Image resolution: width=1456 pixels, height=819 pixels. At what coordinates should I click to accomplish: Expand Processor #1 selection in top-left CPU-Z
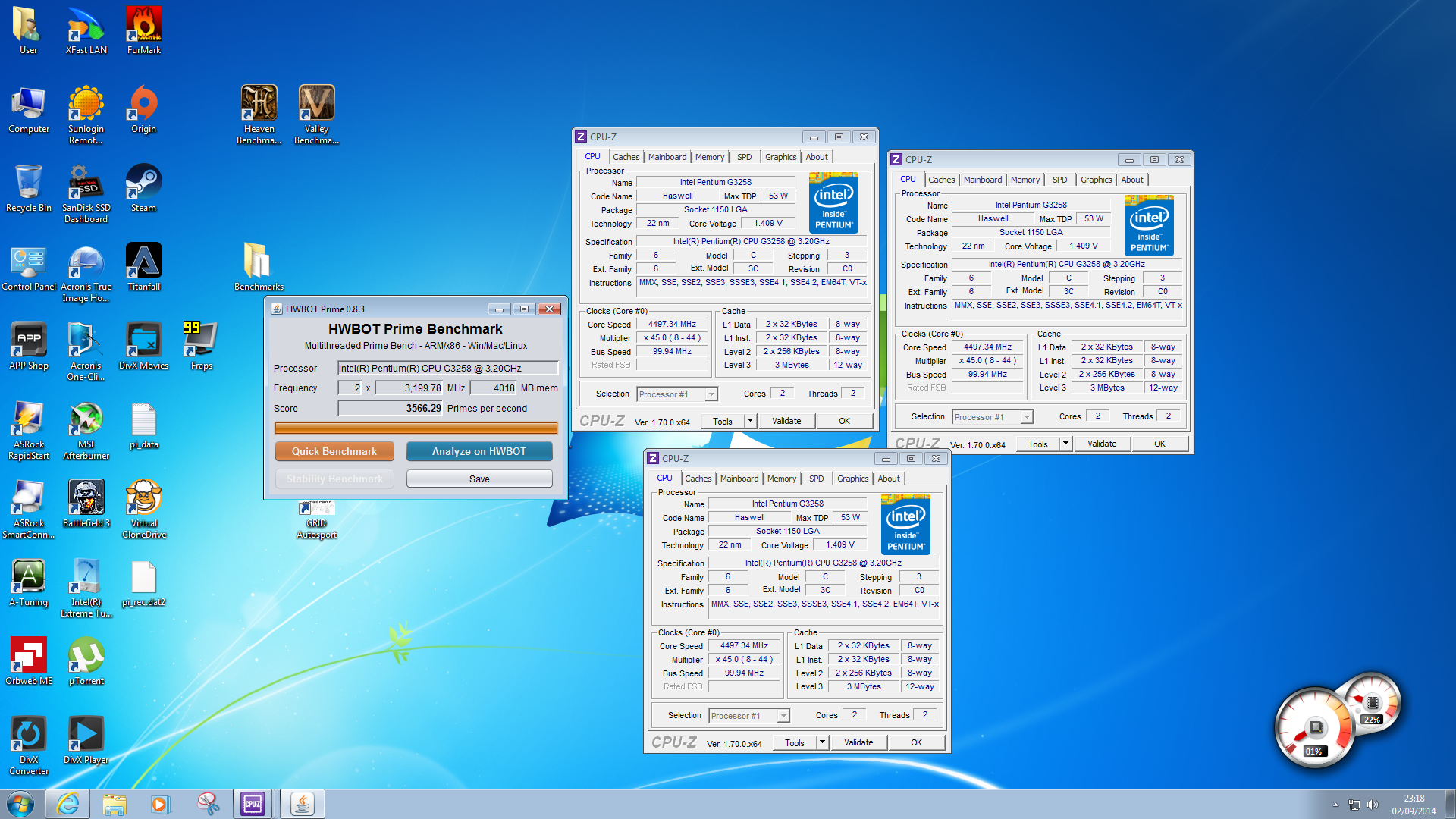click(711, 394)
